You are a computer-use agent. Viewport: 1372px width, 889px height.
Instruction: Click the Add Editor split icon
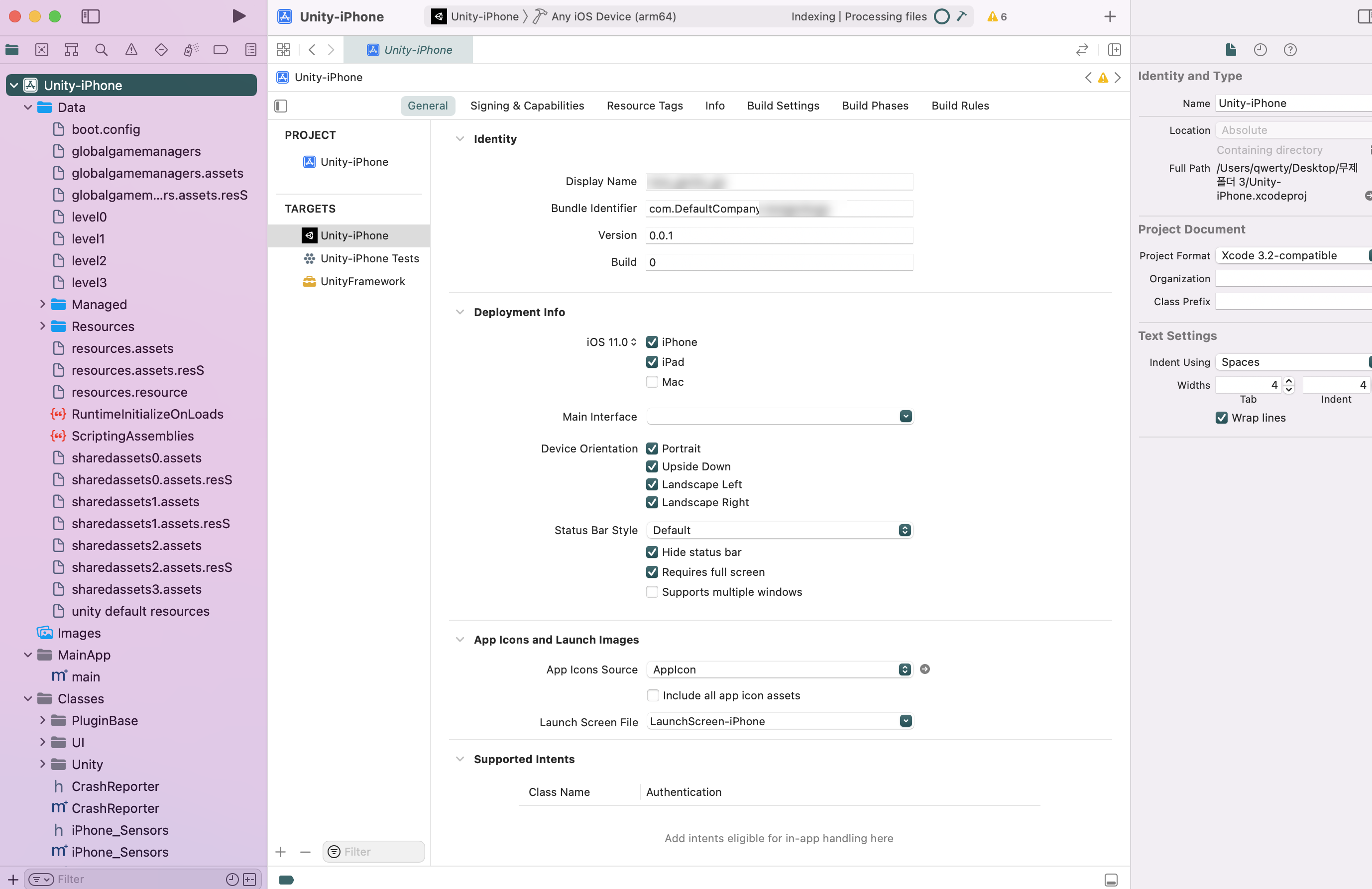tap(1114, 50)
